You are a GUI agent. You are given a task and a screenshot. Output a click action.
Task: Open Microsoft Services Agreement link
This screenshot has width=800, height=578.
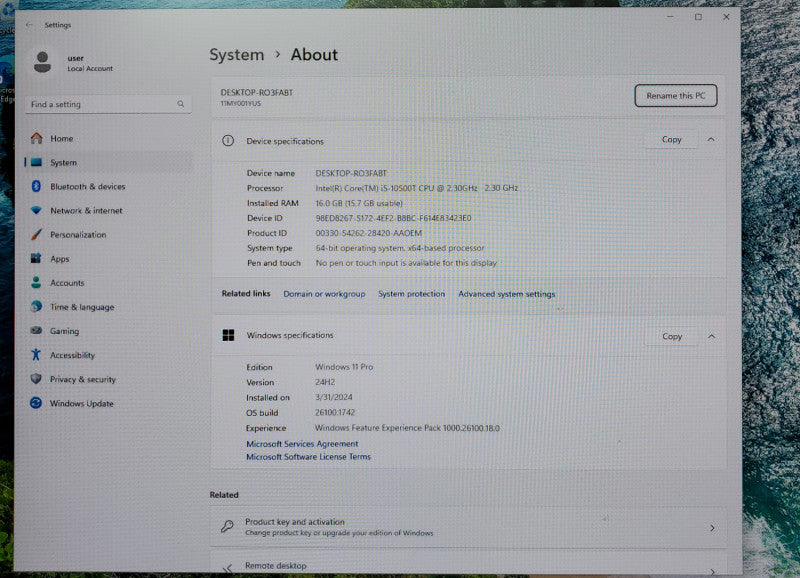click(x=302, y=444)
